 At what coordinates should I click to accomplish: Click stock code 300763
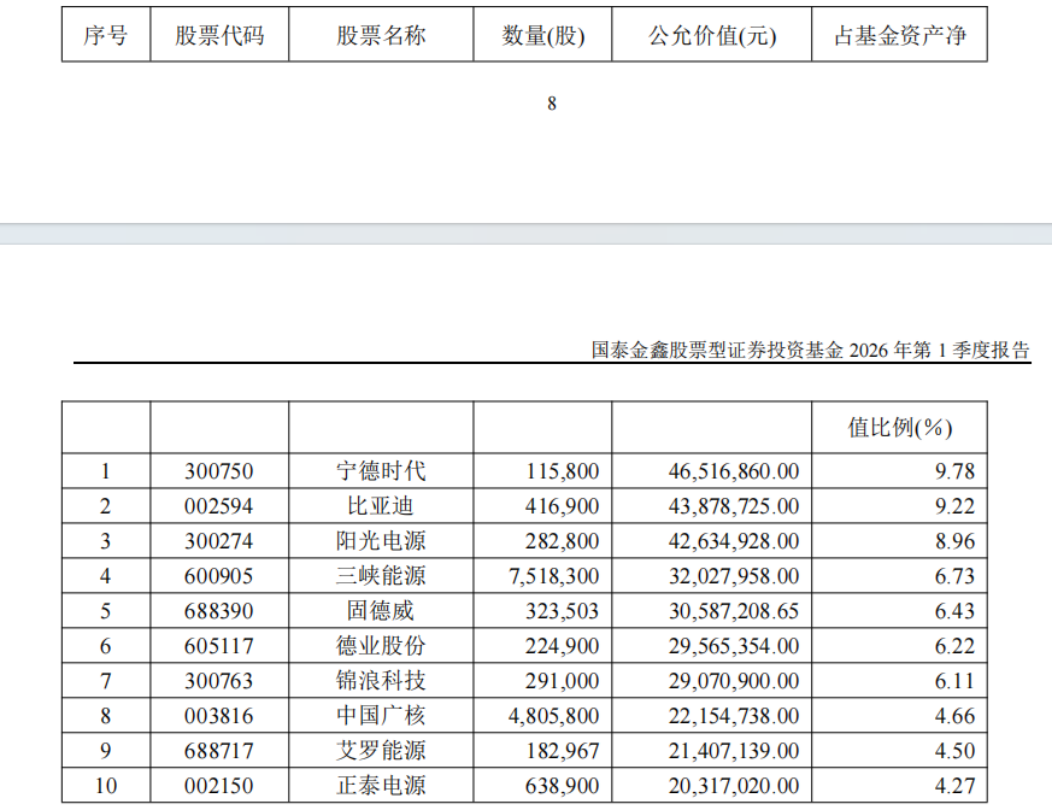[x=219, y=680]
